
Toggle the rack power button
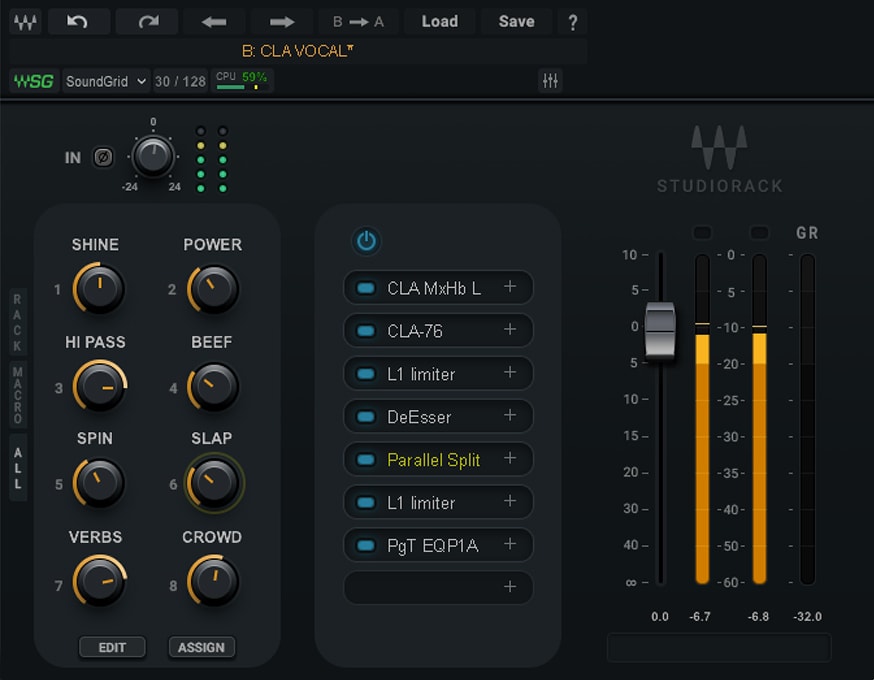365,241
